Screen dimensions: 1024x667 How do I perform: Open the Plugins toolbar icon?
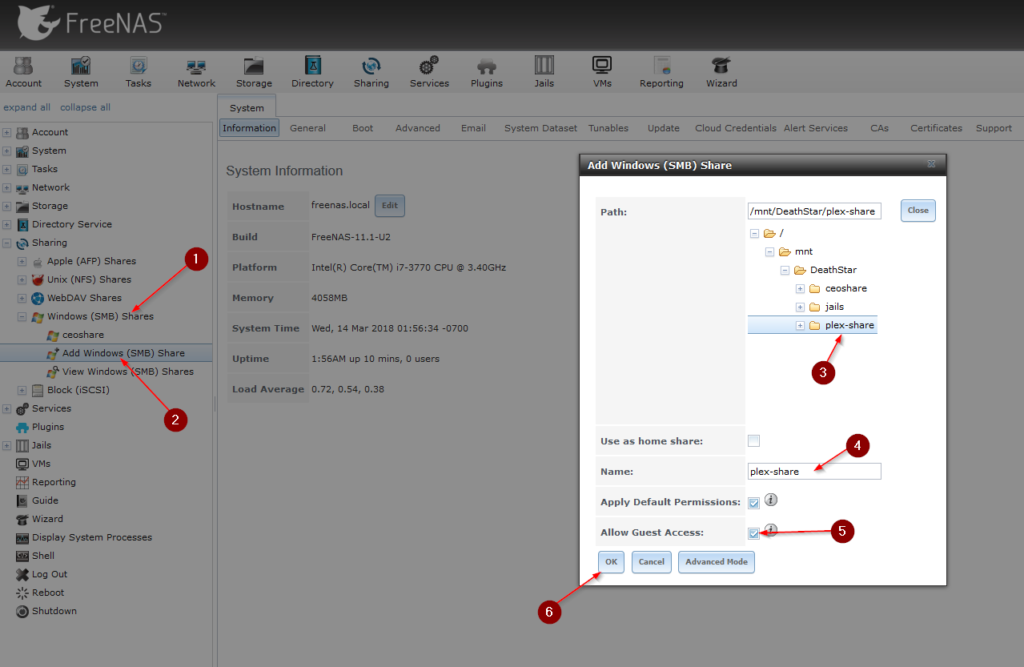[487, 66]
